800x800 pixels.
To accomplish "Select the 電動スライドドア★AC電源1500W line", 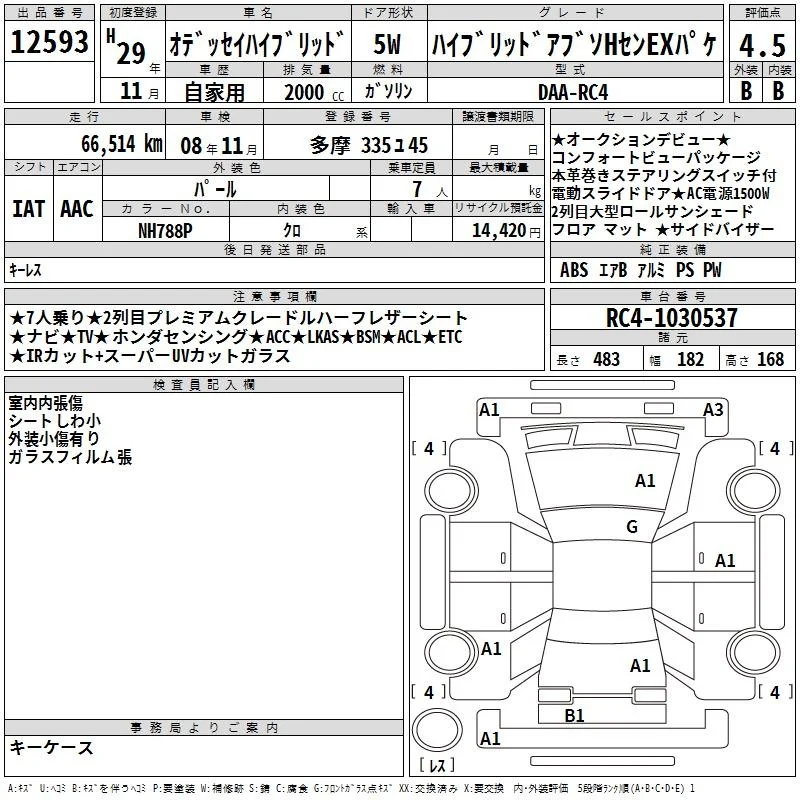I will coord(661,193).
